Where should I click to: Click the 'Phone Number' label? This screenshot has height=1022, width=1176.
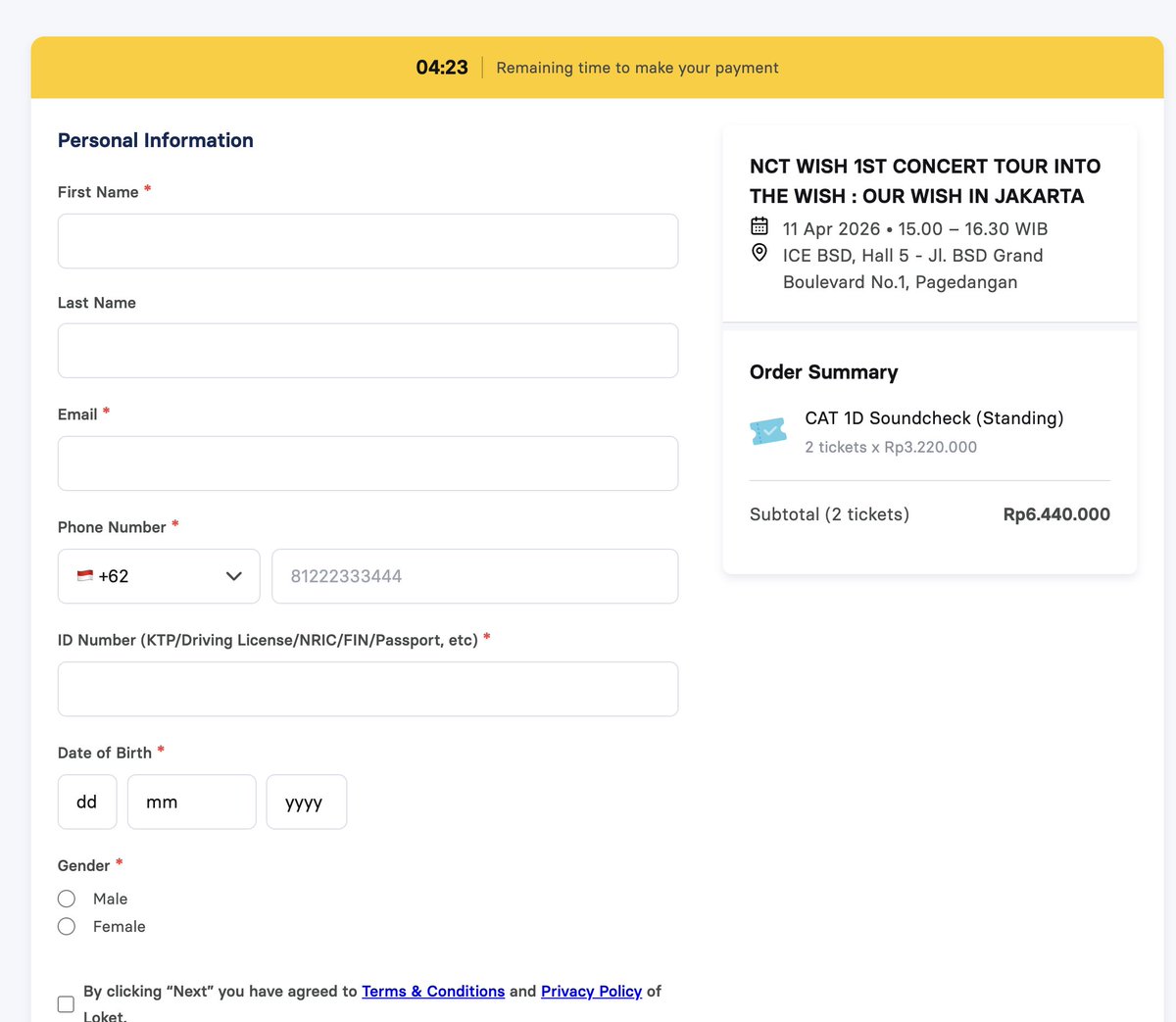[112, 527]
